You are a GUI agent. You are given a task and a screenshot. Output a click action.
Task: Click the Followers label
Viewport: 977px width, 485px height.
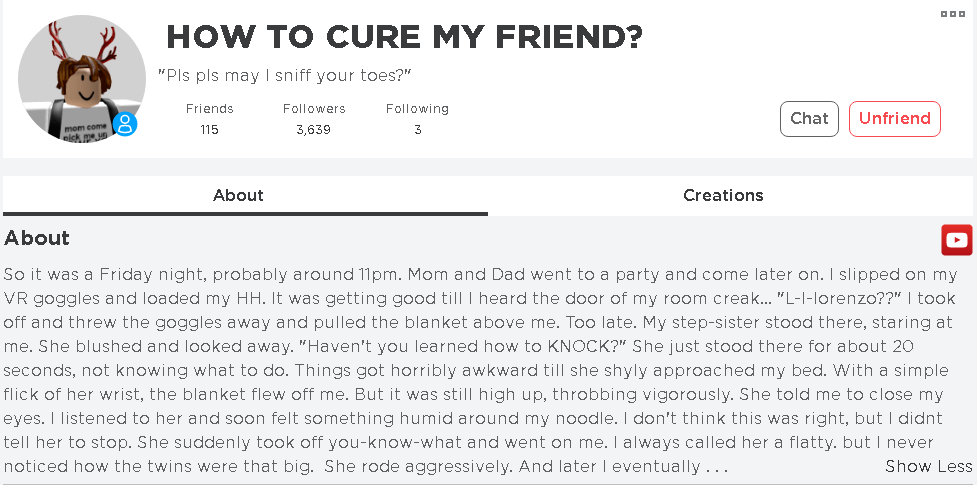tap(314, 109)
